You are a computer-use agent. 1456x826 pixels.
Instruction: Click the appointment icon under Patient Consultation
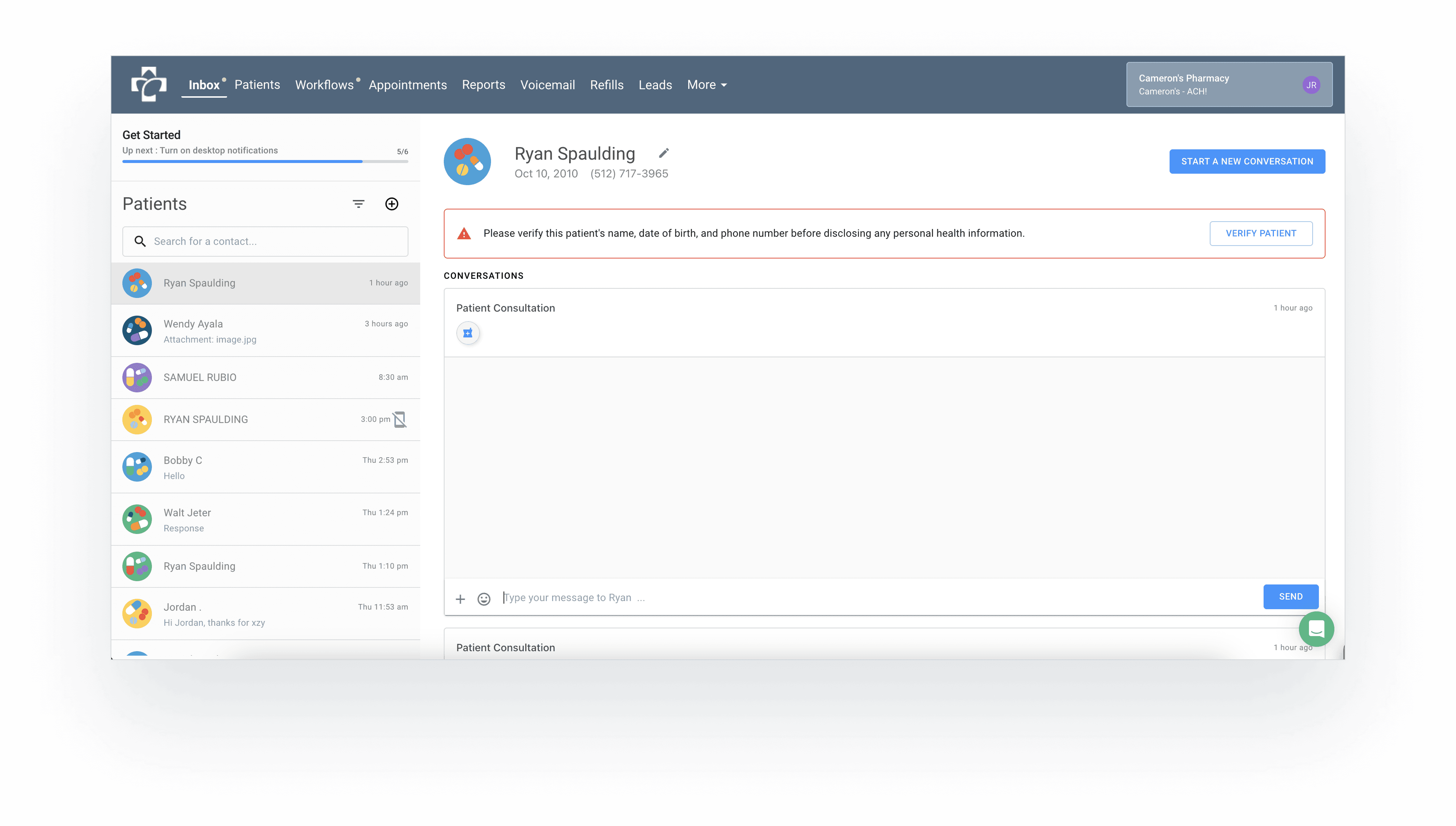pyautogui.click(x=468, y=333)
